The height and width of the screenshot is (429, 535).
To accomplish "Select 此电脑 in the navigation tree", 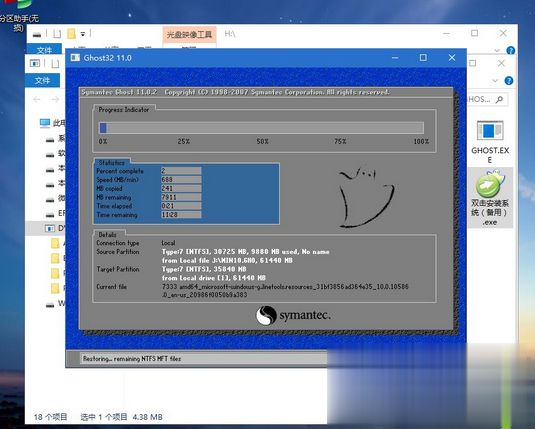I will coord(53,123).
